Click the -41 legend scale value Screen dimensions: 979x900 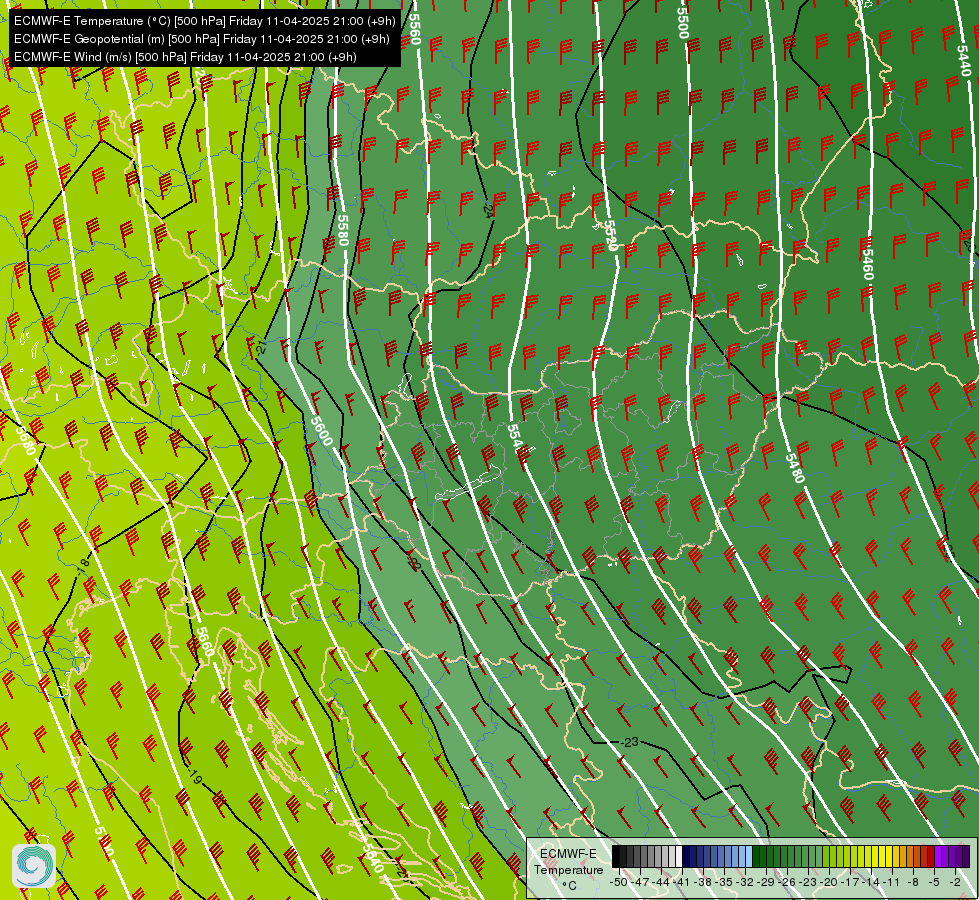pos(681,882)
